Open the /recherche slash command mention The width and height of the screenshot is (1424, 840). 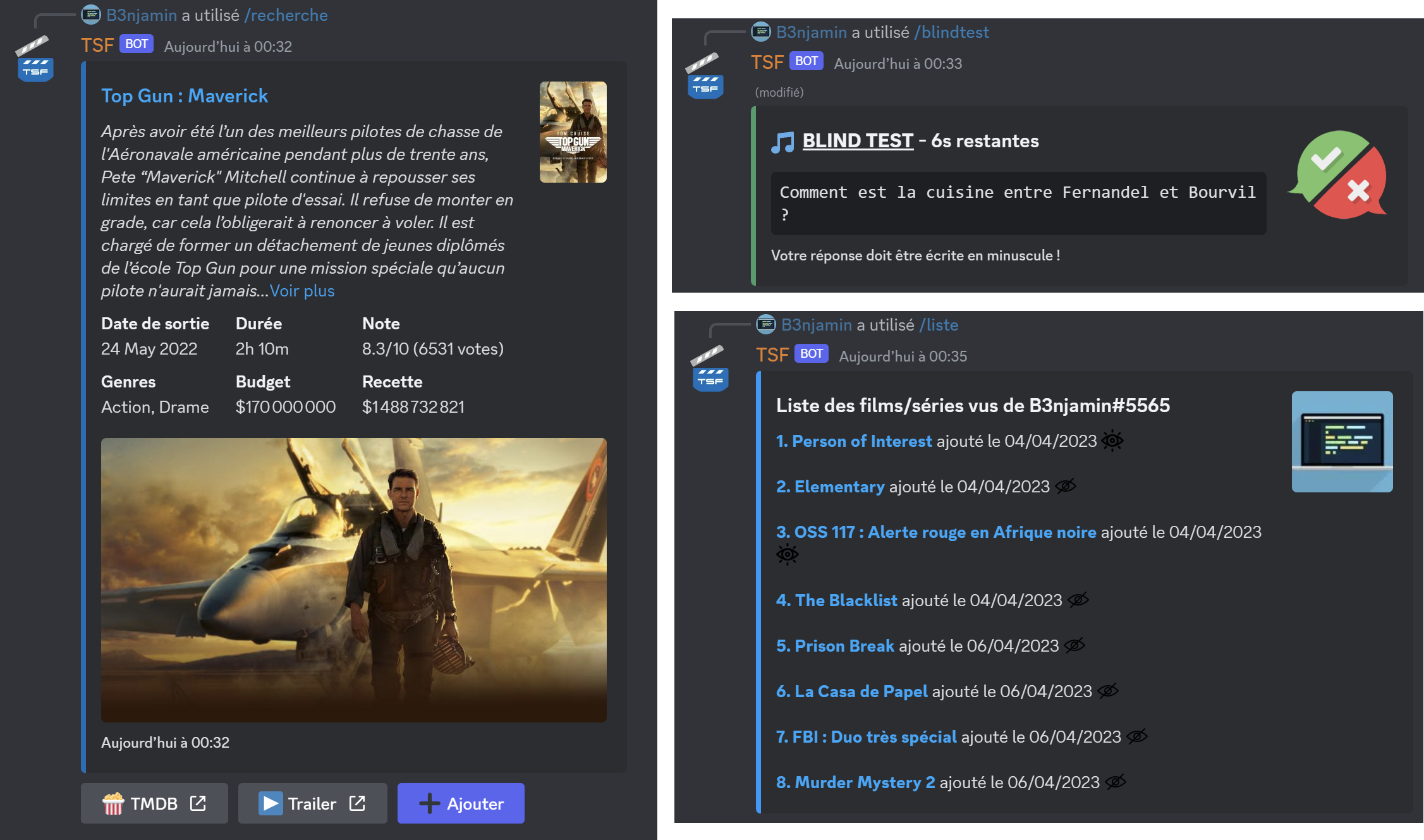286,15
